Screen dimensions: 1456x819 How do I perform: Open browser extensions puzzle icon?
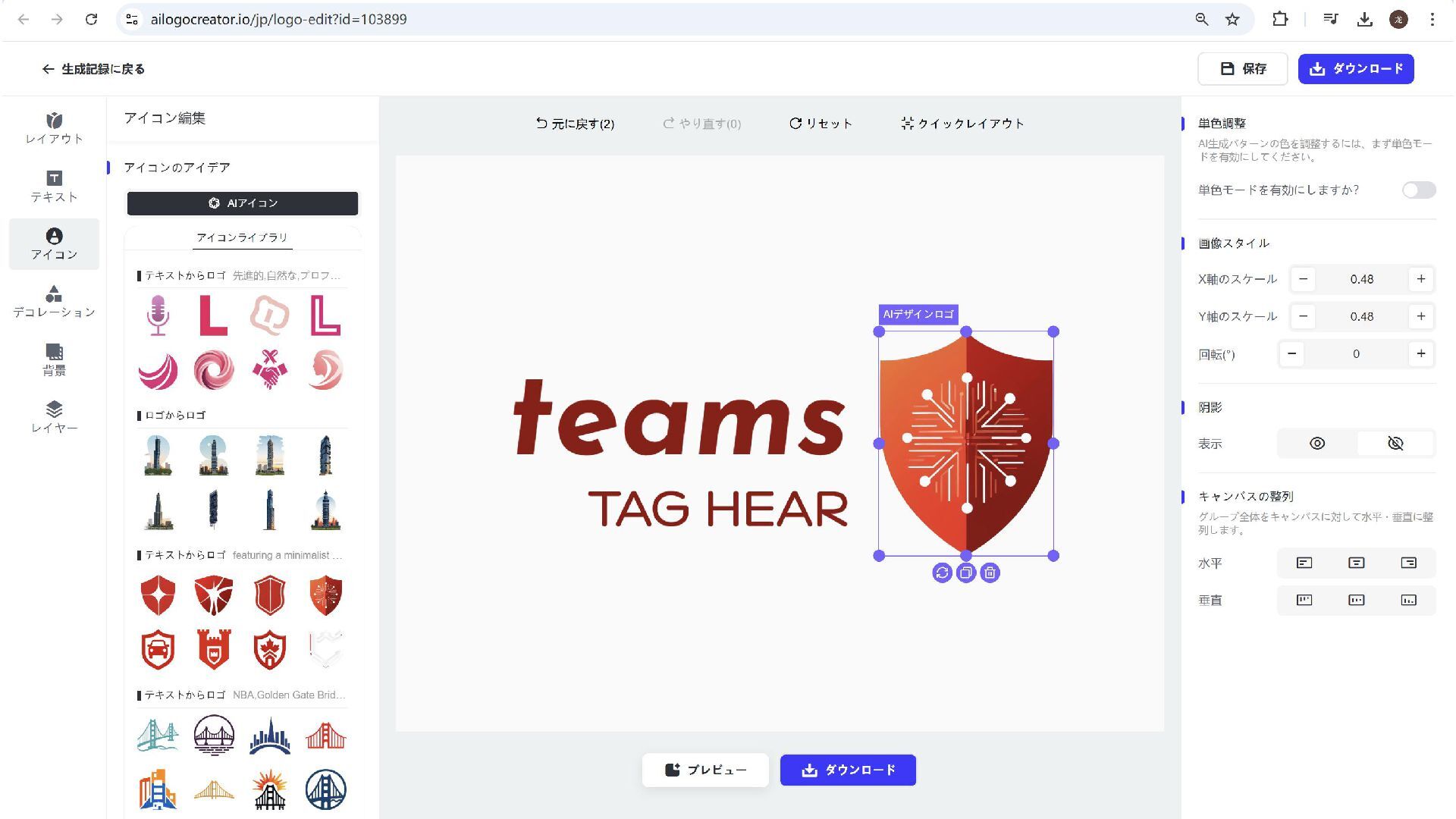(x=1280, y=20)
